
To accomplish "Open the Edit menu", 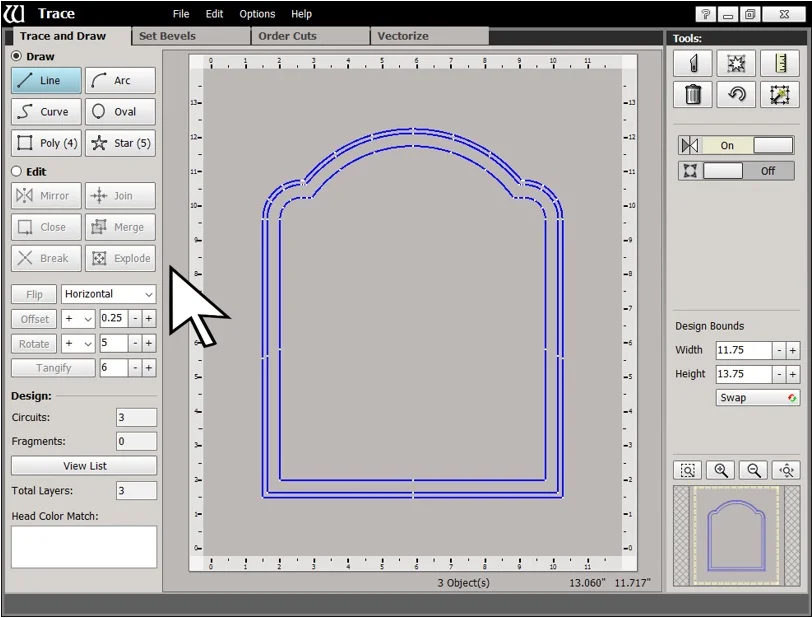I will click(214, 14).
